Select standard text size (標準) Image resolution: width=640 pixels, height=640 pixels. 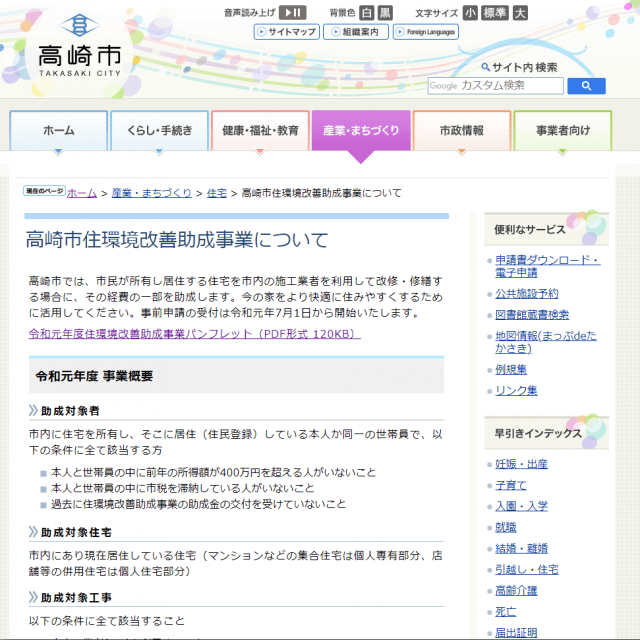coord(494,13)
